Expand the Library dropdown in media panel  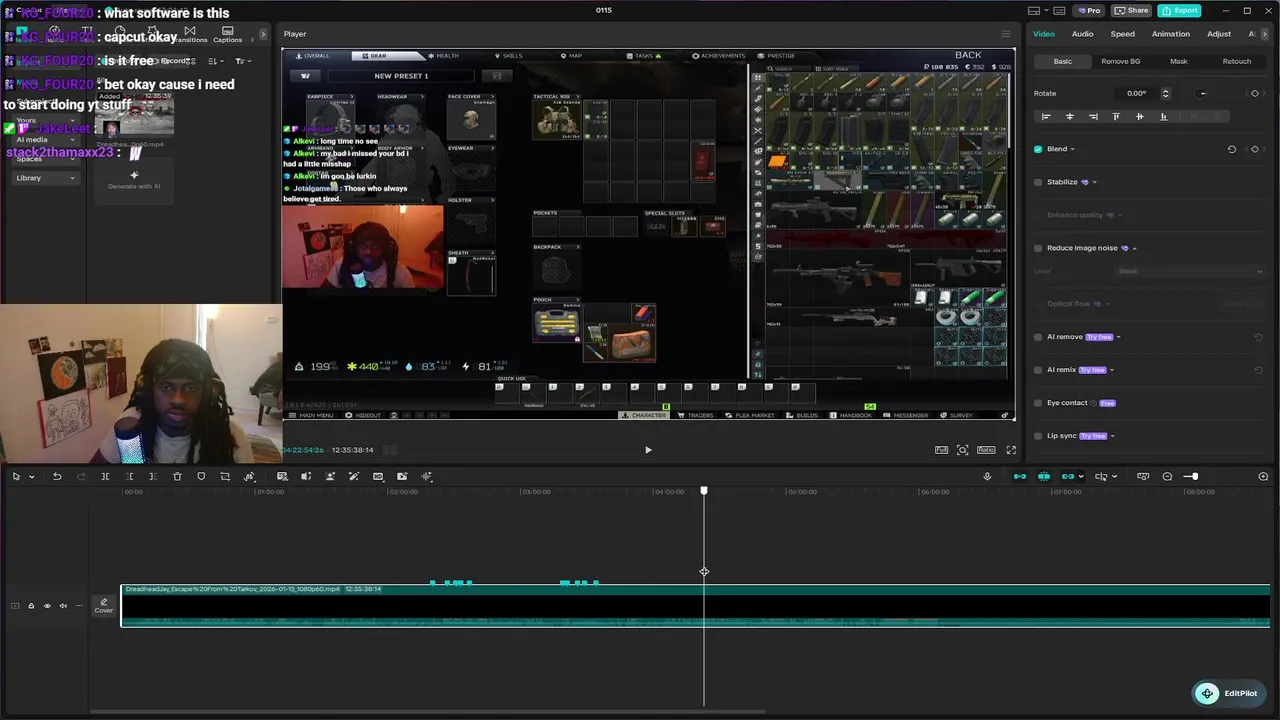[x=45, y=178]
